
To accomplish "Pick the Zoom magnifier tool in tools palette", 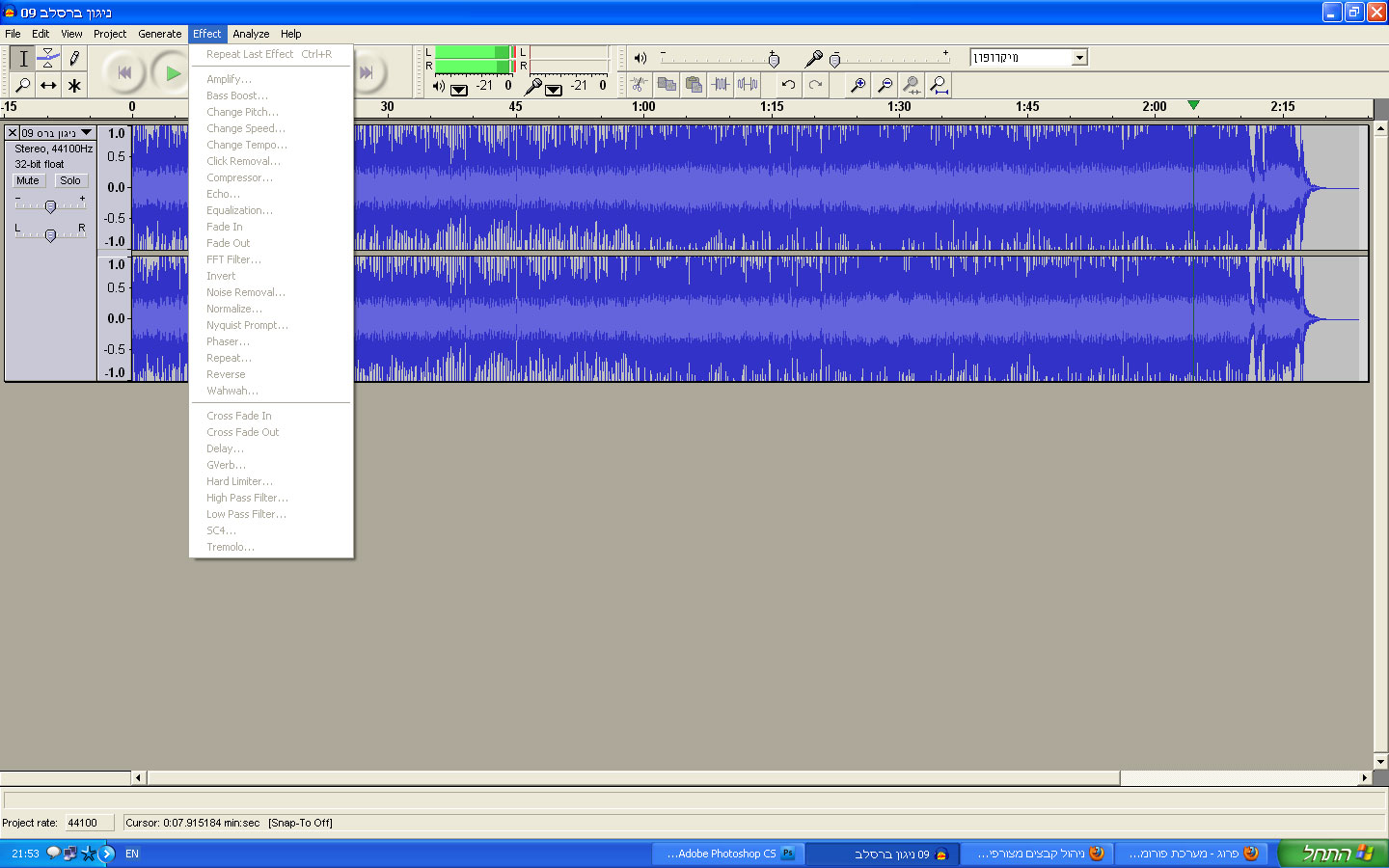I will (22, 86).
